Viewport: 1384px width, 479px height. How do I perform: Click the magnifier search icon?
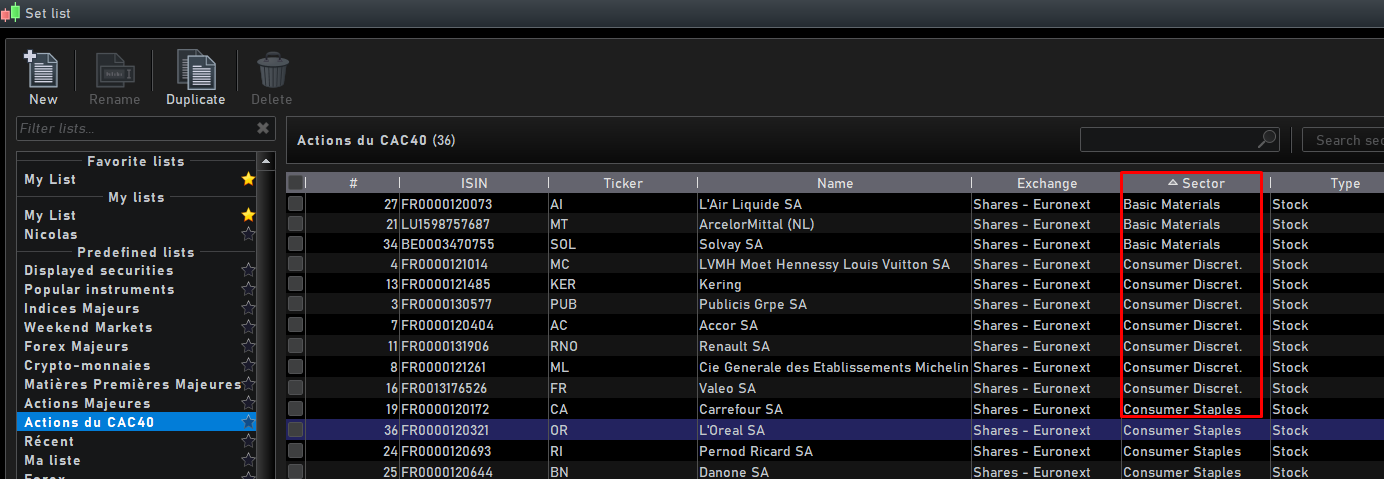coord(1267,139)
